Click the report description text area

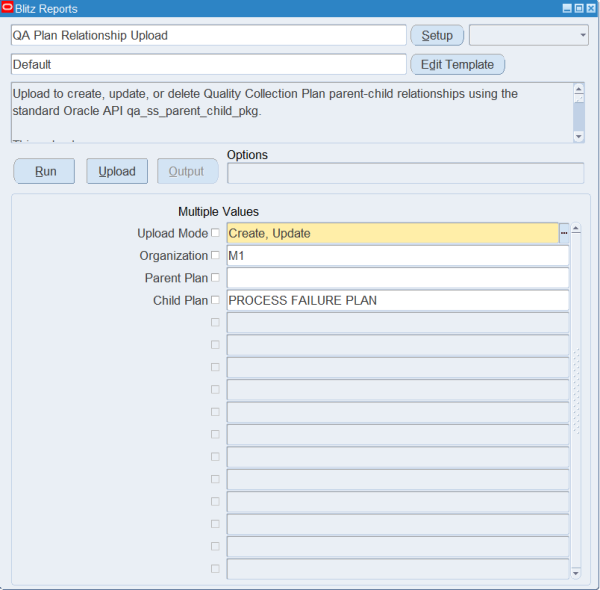pyautogui.click(x=292, y=113)
